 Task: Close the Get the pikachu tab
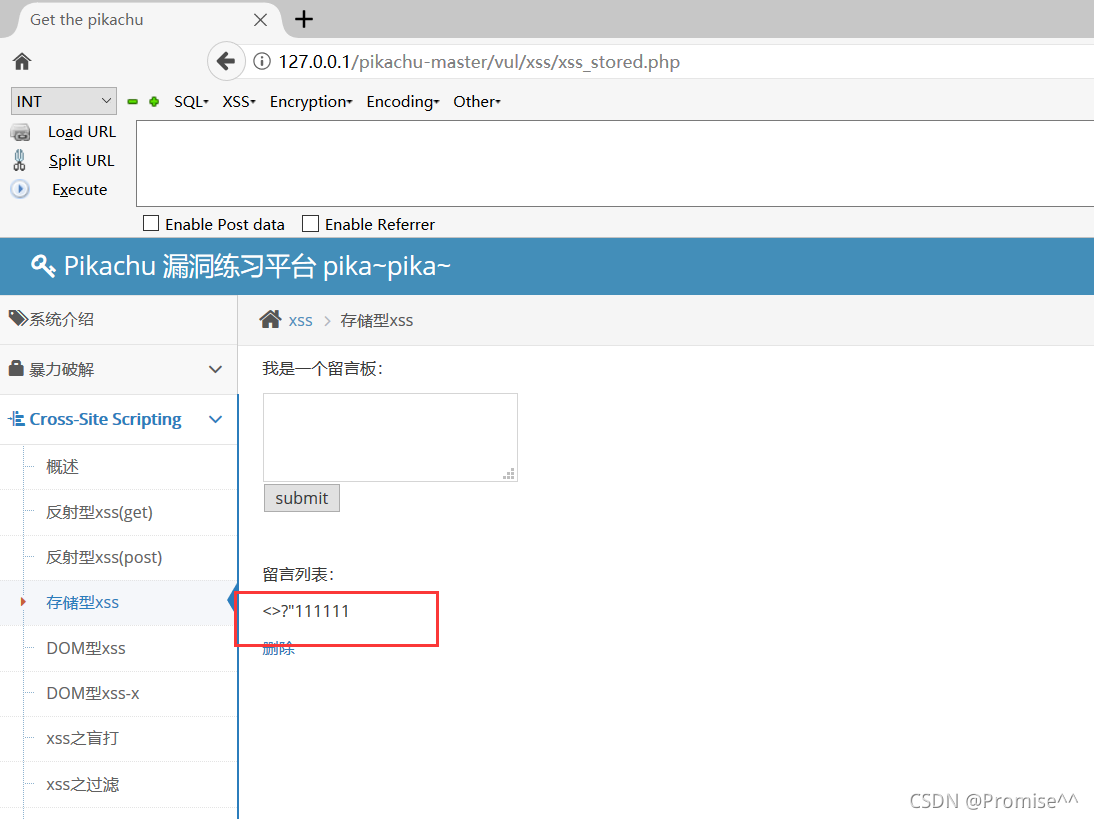(x=260, y=20)
